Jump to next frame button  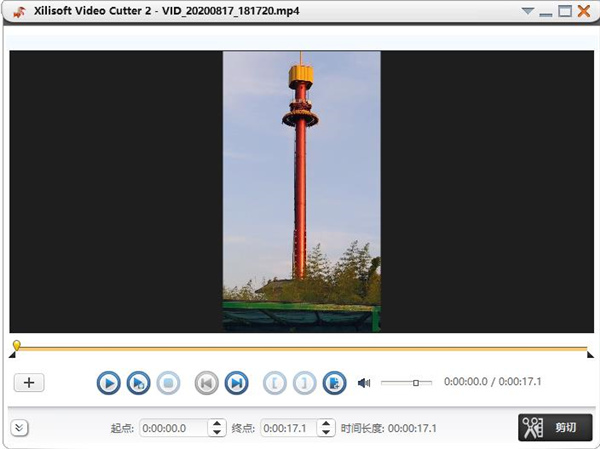[x=236, y=383]
